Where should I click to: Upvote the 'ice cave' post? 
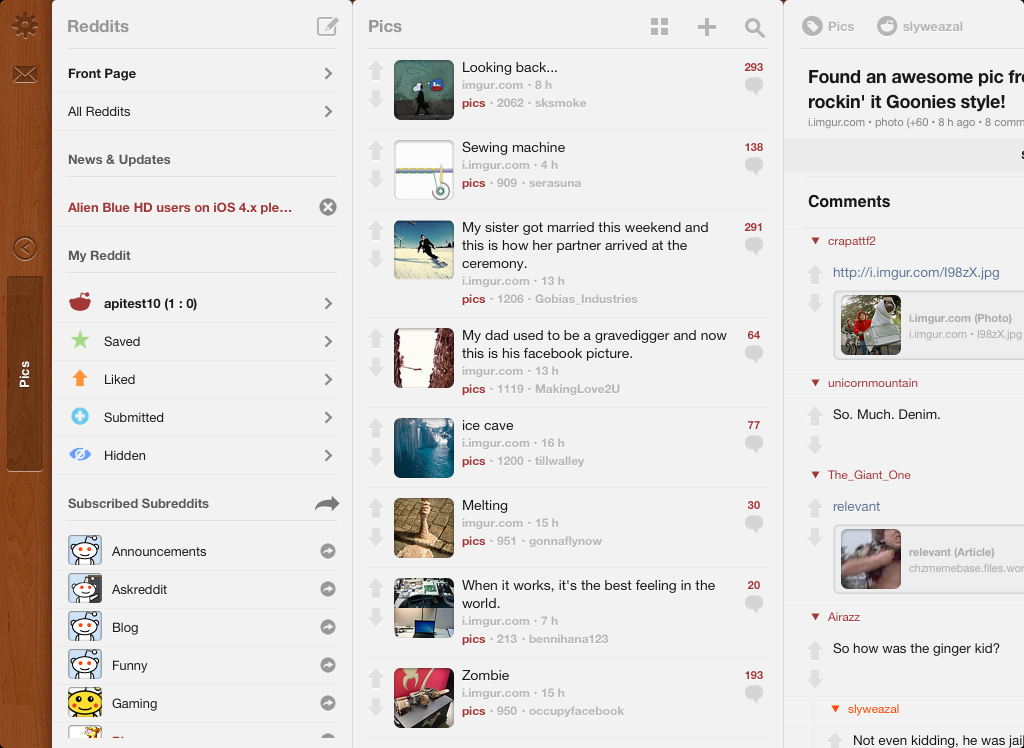point(376,429)
